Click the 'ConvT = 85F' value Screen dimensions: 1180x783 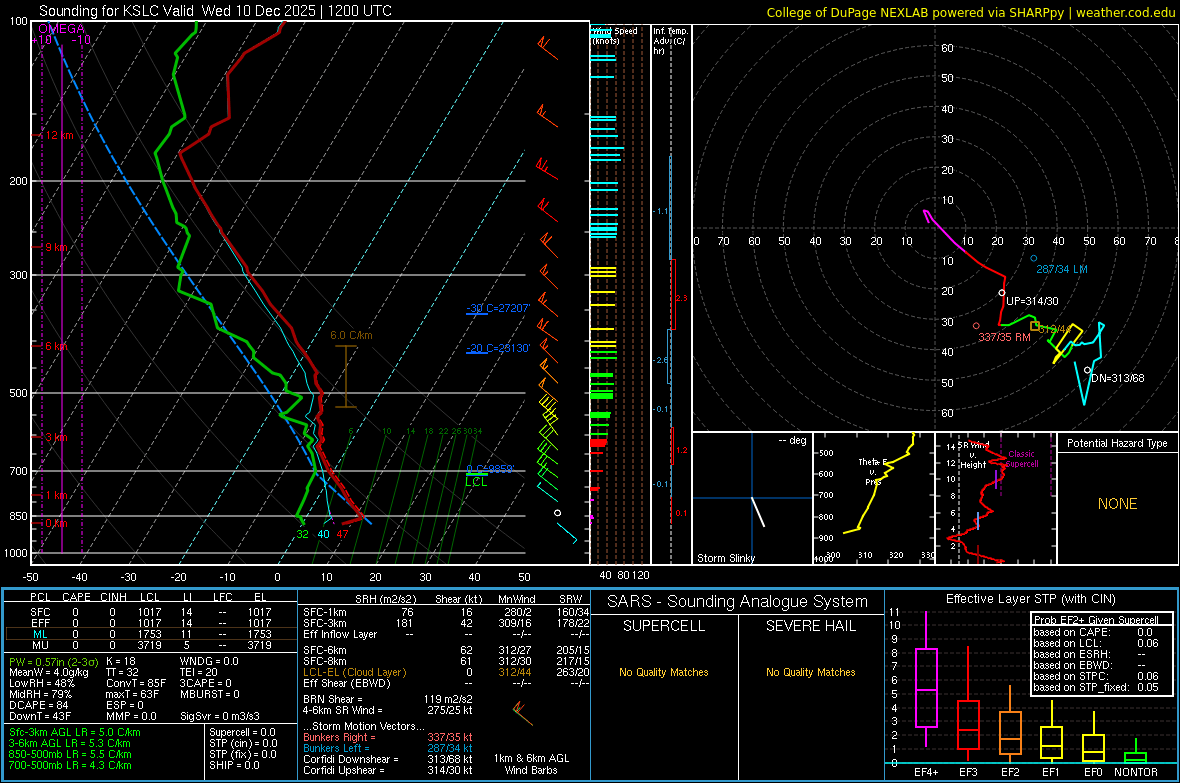(136, 683)
